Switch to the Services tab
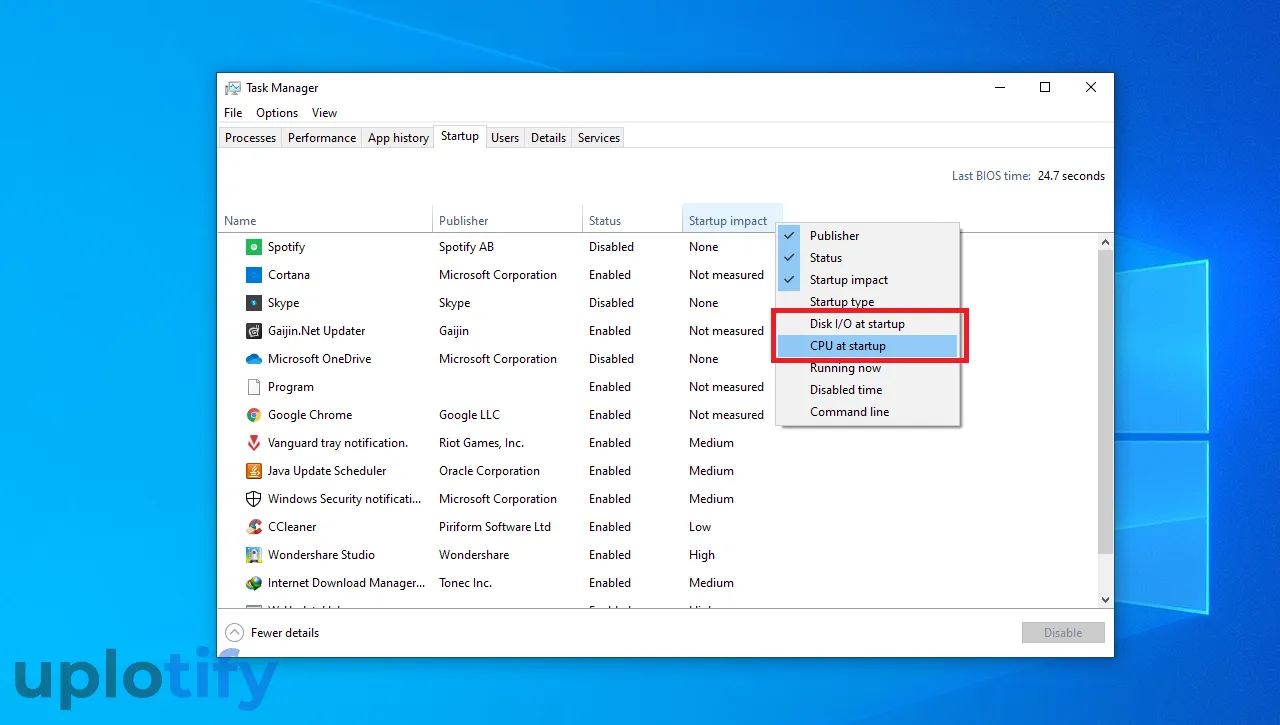1280x725 pixels. [x=599, y=138]
